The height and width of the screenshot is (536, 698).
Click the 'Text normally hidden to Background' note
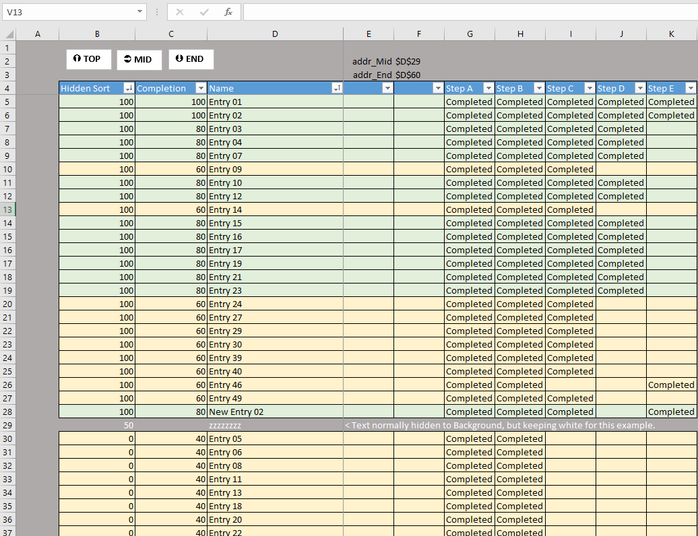pos(499,425)
